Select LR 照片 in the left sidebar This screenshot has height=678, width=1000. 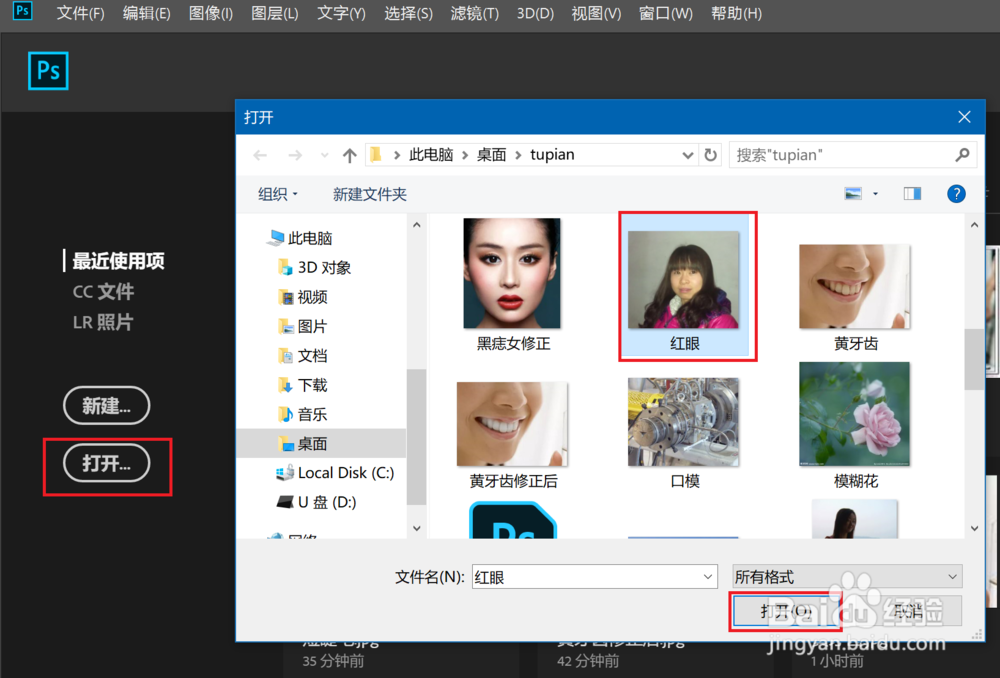coord(103,322)
